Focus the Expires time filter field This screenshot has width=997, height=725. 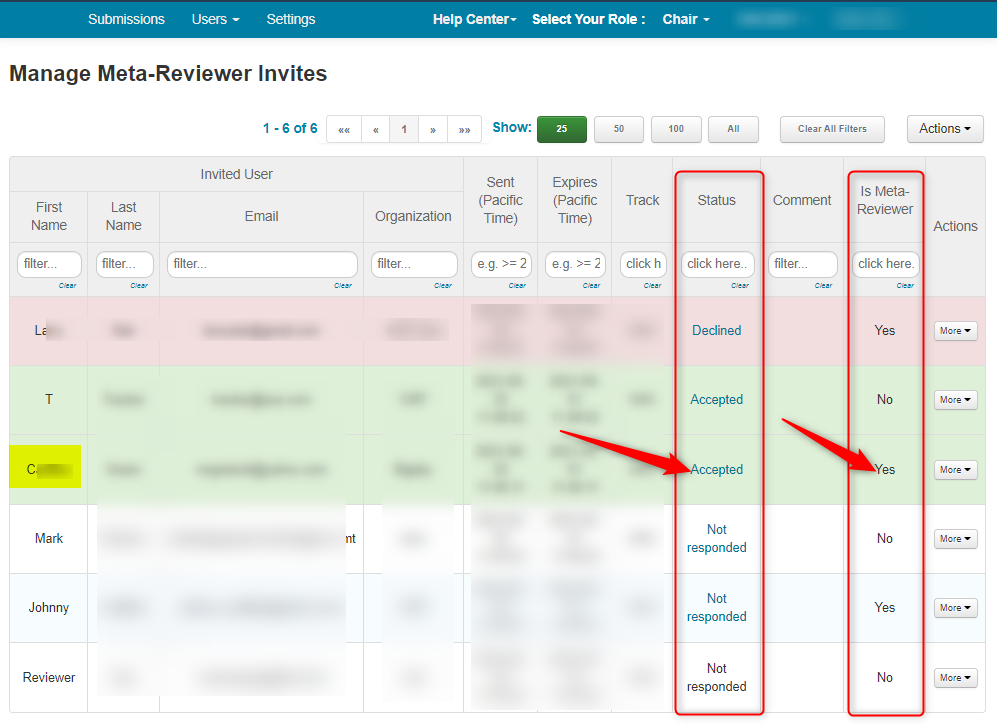575,264
